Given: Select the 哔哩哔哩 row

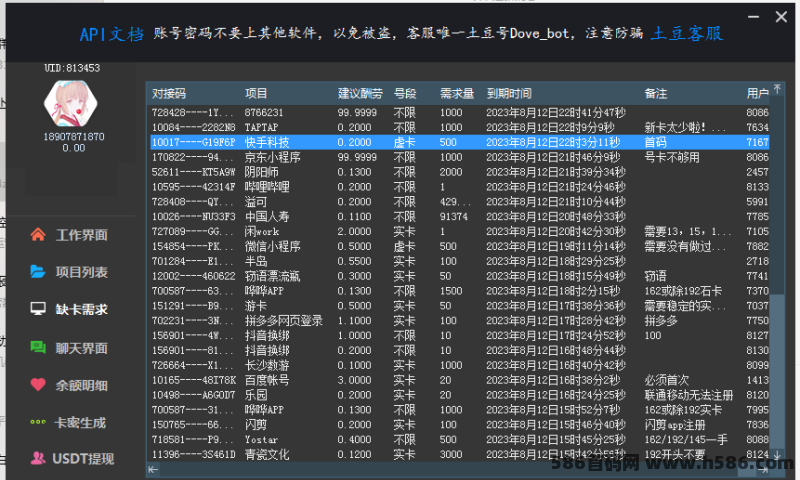Looking at the screenshot, I should pos(460,187).
